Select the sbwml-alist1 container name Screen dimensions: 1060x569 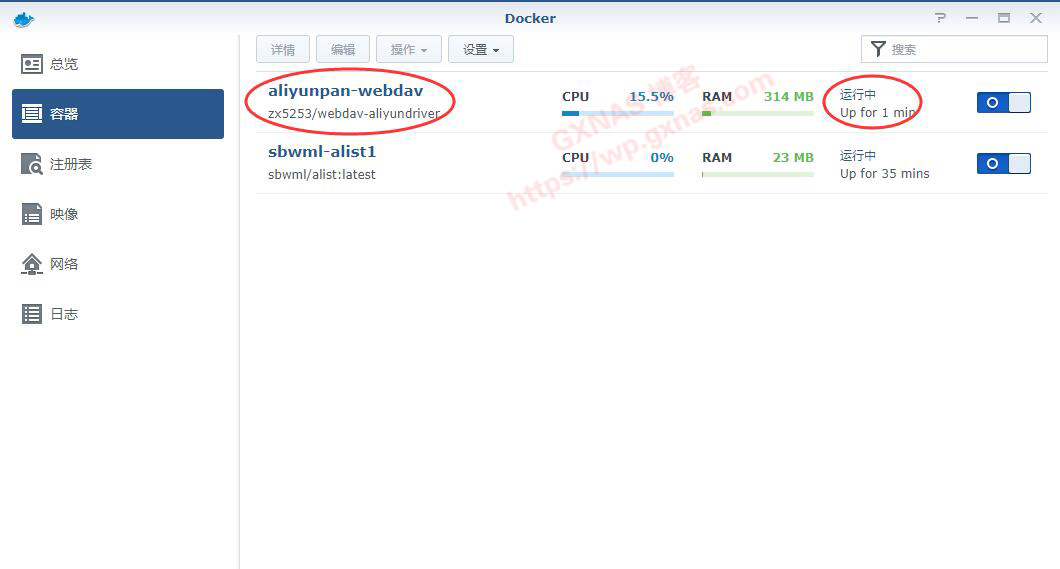[322, 152]
